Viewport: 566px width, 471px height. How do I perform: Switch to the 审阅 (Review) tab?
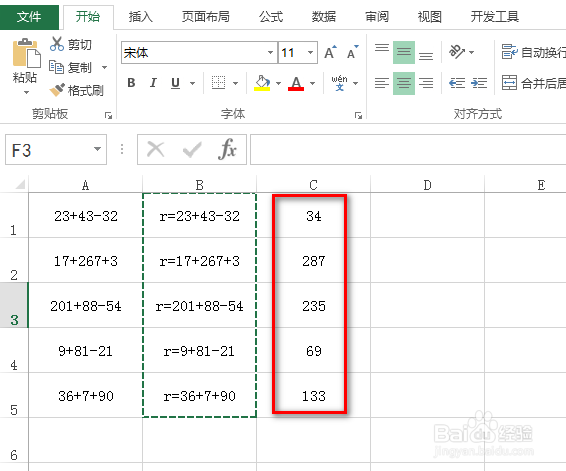point(377,17)
